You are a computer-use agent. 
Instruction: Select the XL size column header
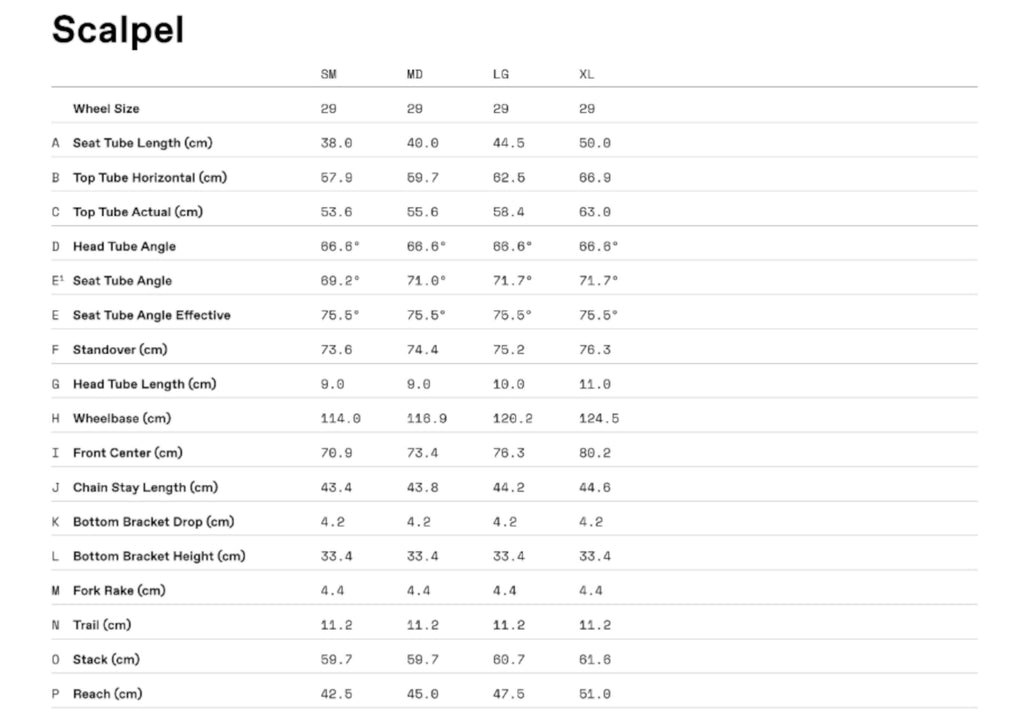(x=587, y=75)
